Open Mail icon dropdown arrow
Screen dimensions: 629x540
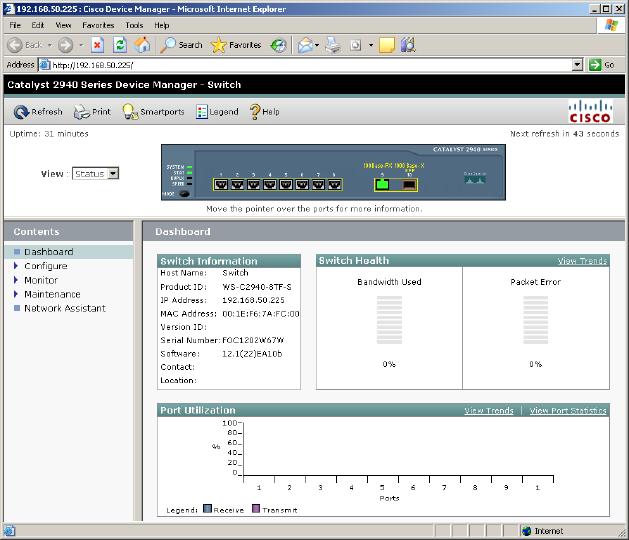(x=317, y=45)
